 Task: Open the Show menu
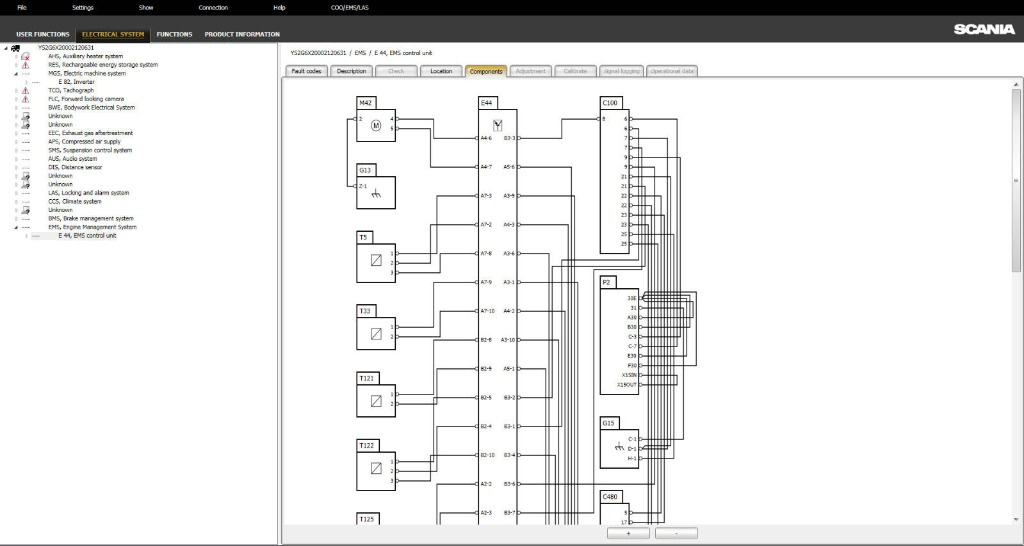click(146, 8)
